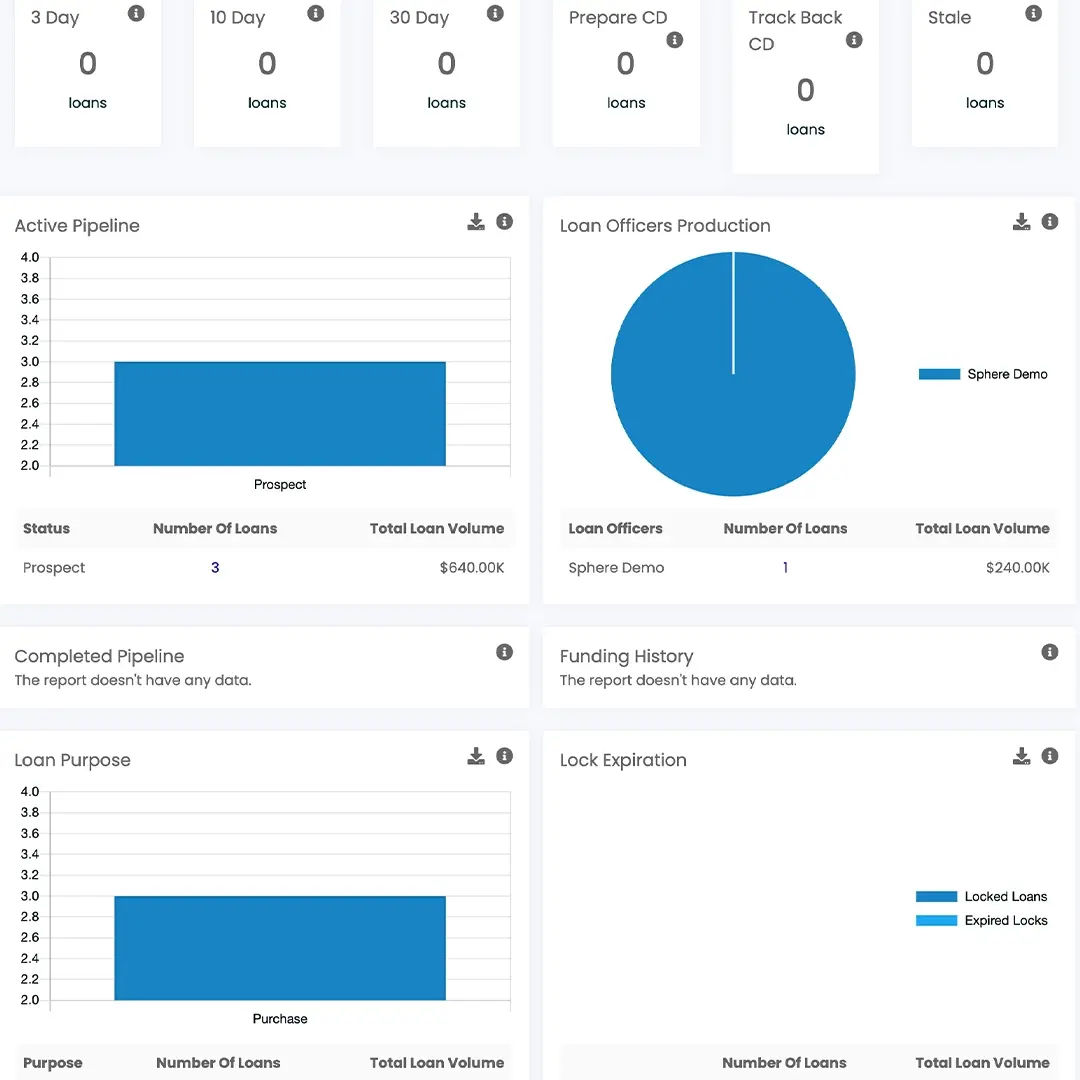This screenshot has height=1080, width=1080.
Task: Open Prospect loan count link 3
Action: click(215, 568)
